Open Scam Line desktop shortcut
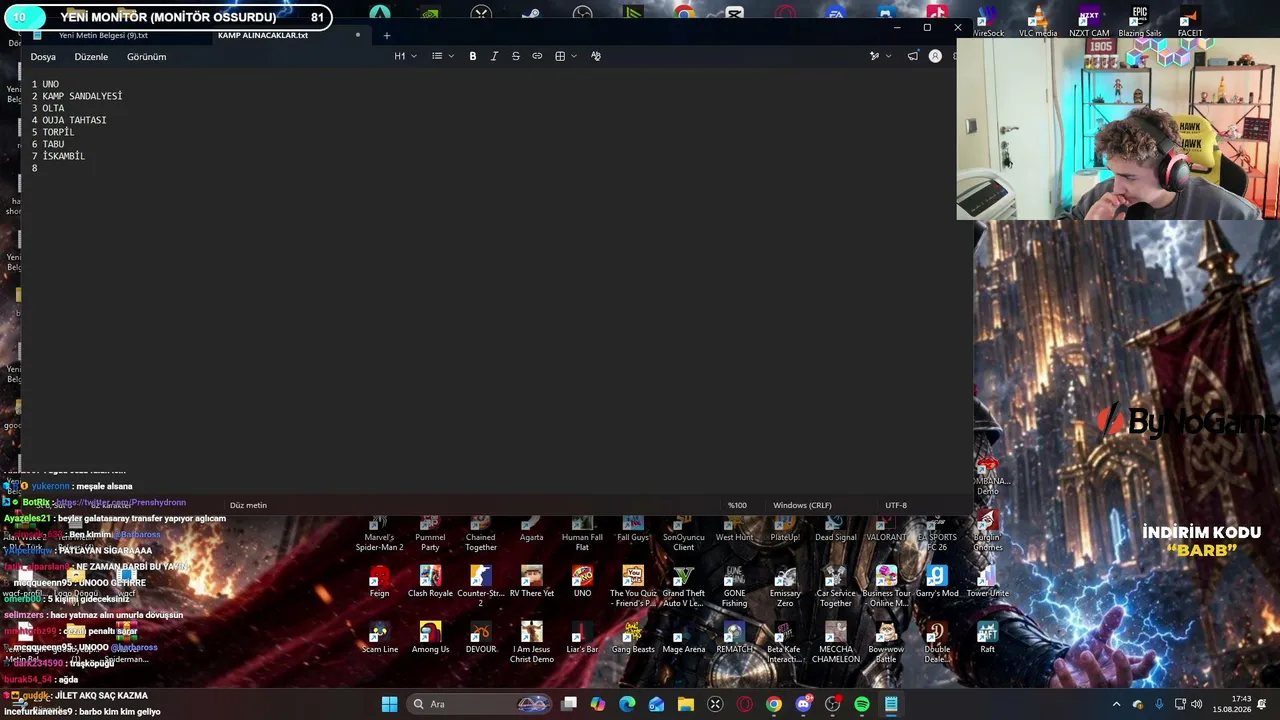1280x720 pixels. pos(379,637)
